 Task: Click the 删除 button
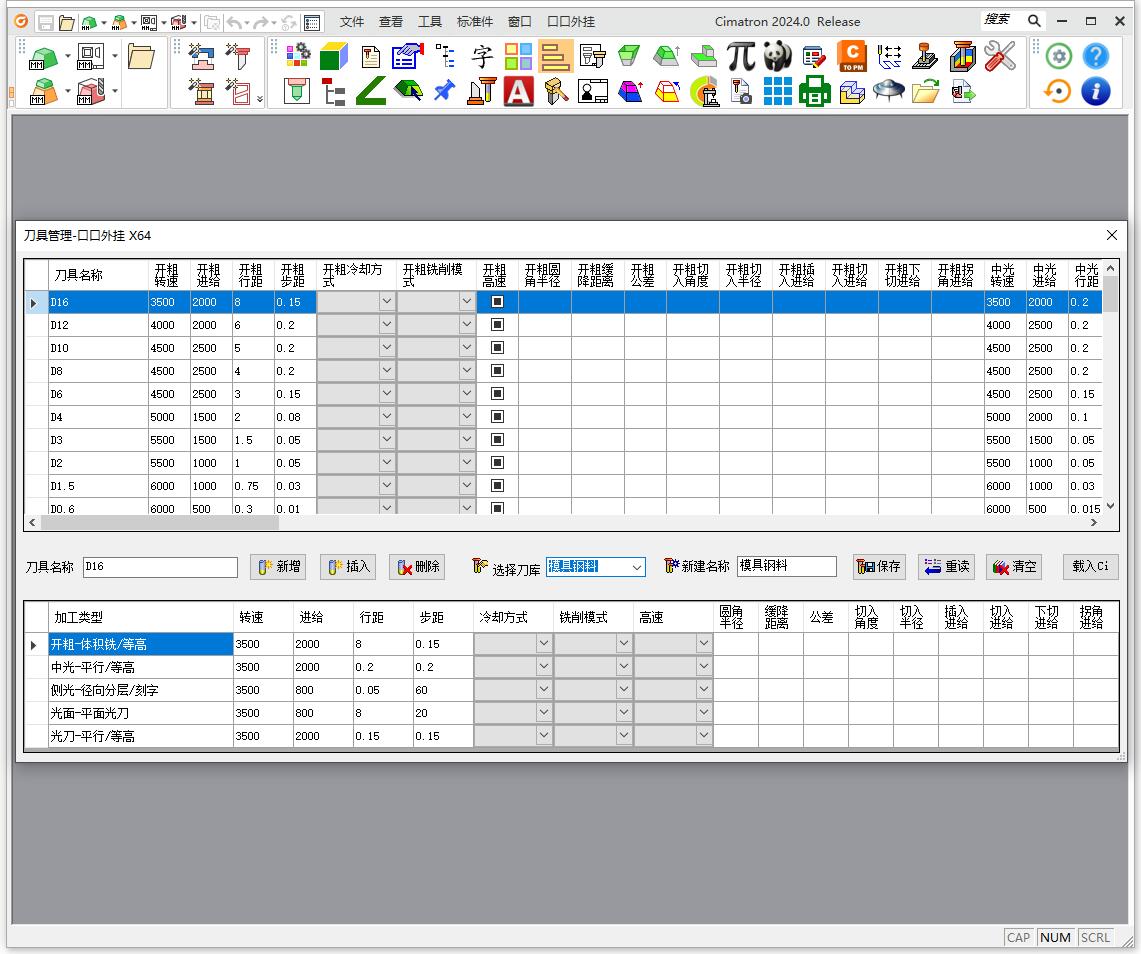click(417, 567)
